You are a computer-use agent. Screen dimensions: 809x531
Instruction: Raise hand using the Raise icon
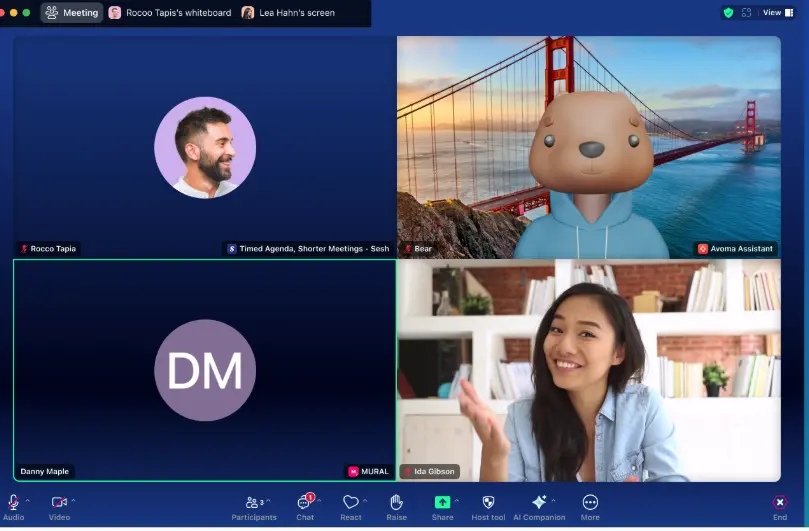(396, 503)
